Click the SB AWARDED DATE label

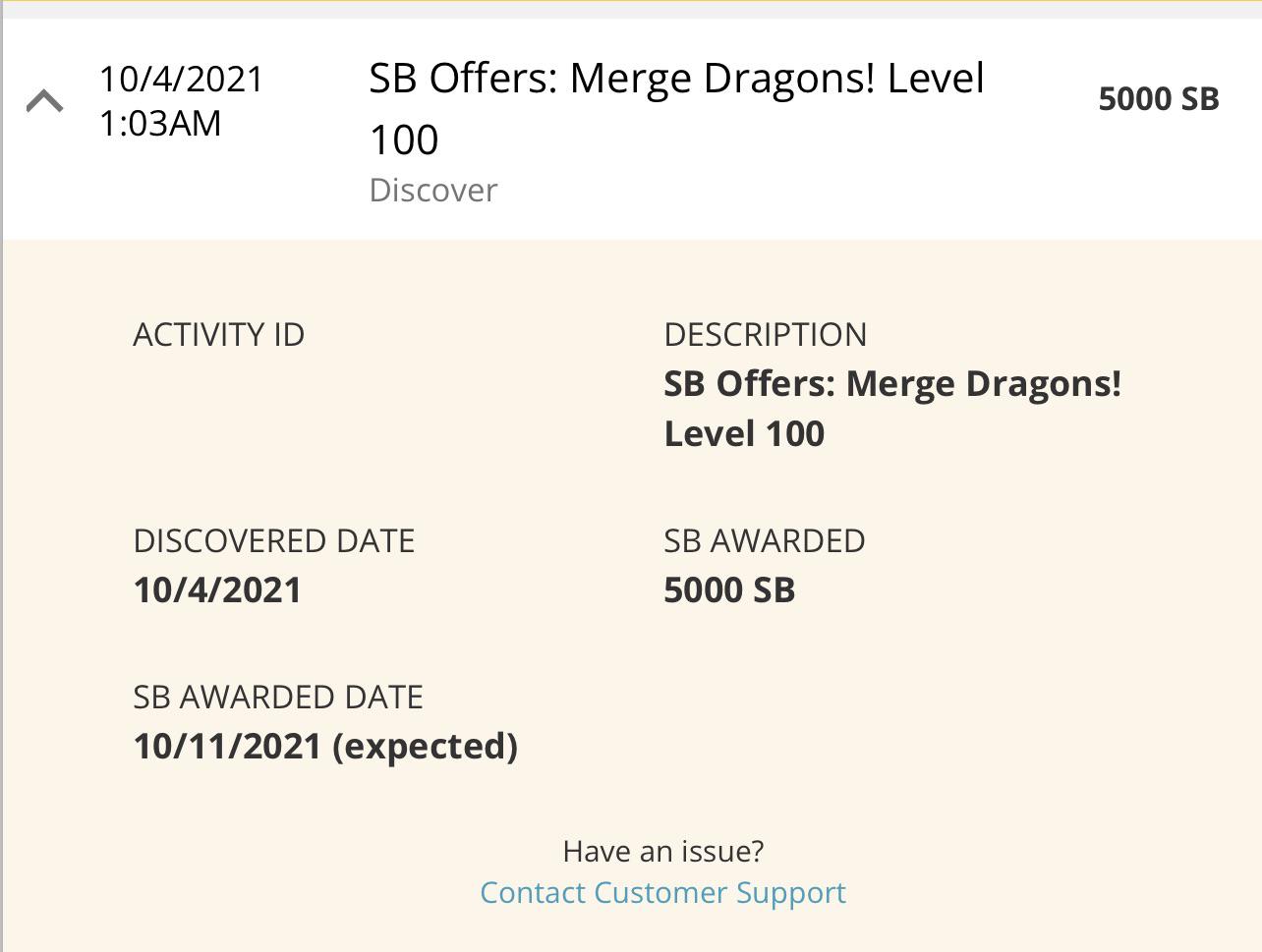pyautogui.click(x=278, y=698)
